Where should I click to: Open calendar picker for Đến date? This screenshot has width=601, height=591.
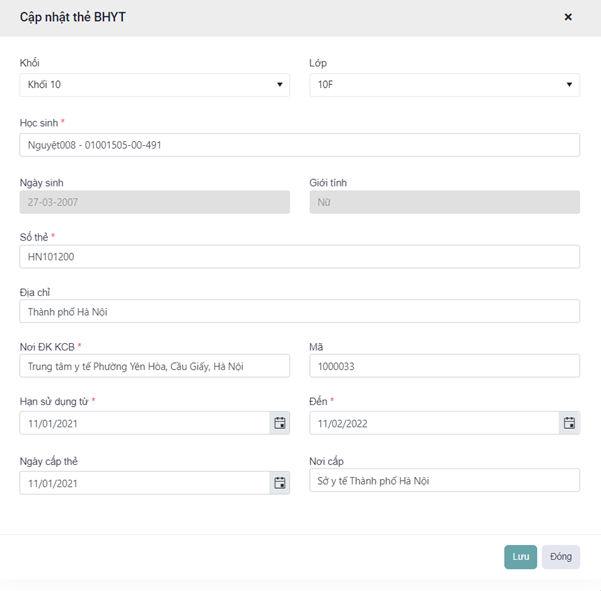tap(569, 423)
